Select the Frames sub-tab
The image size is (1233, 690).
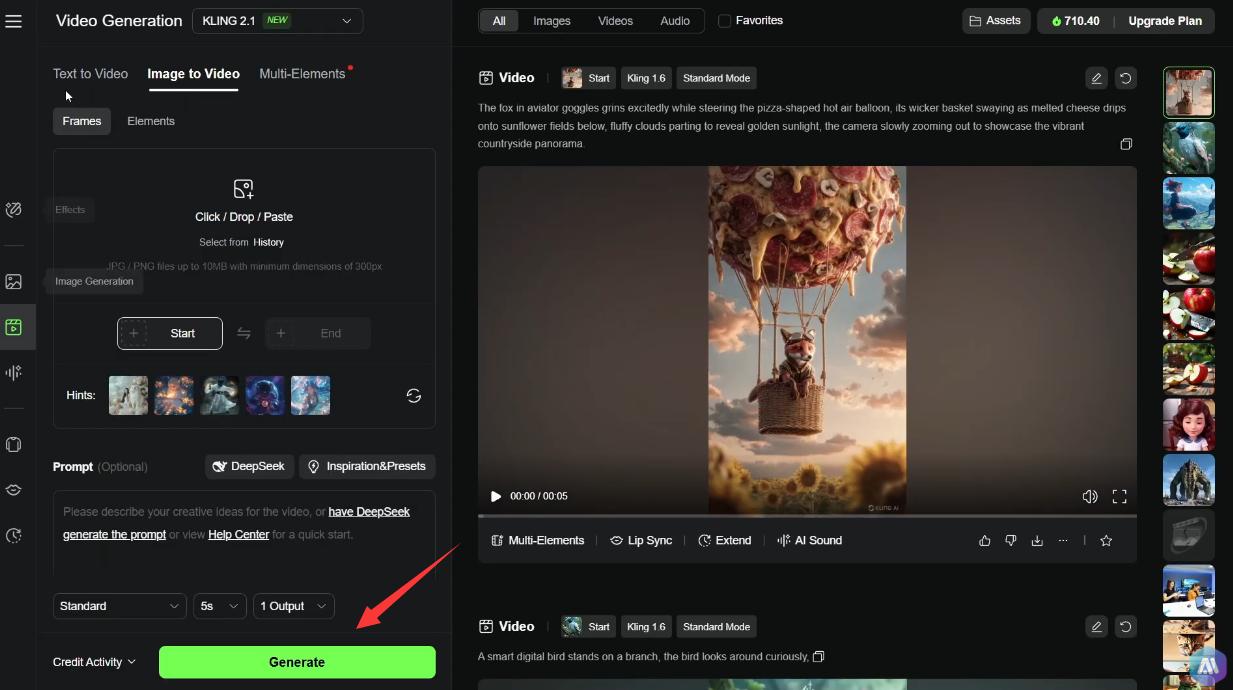tap(82, 121)
